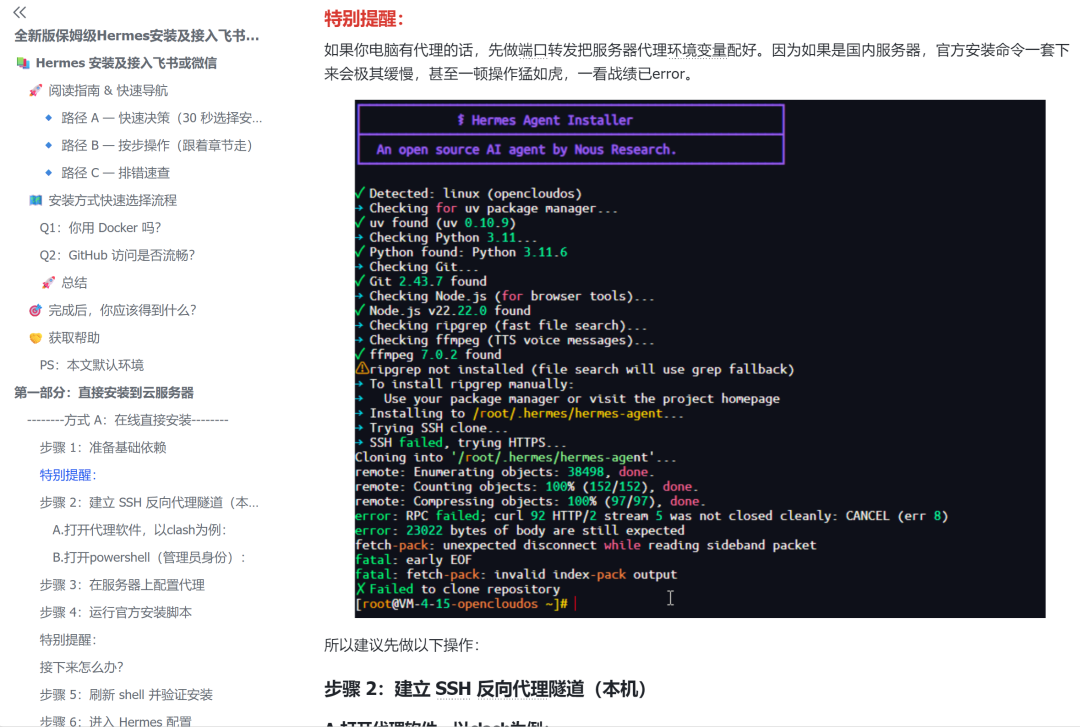Go to 路径 C — 排错速查 entry
This screenshot has width=1080, height=727.
tap(115, 173)
